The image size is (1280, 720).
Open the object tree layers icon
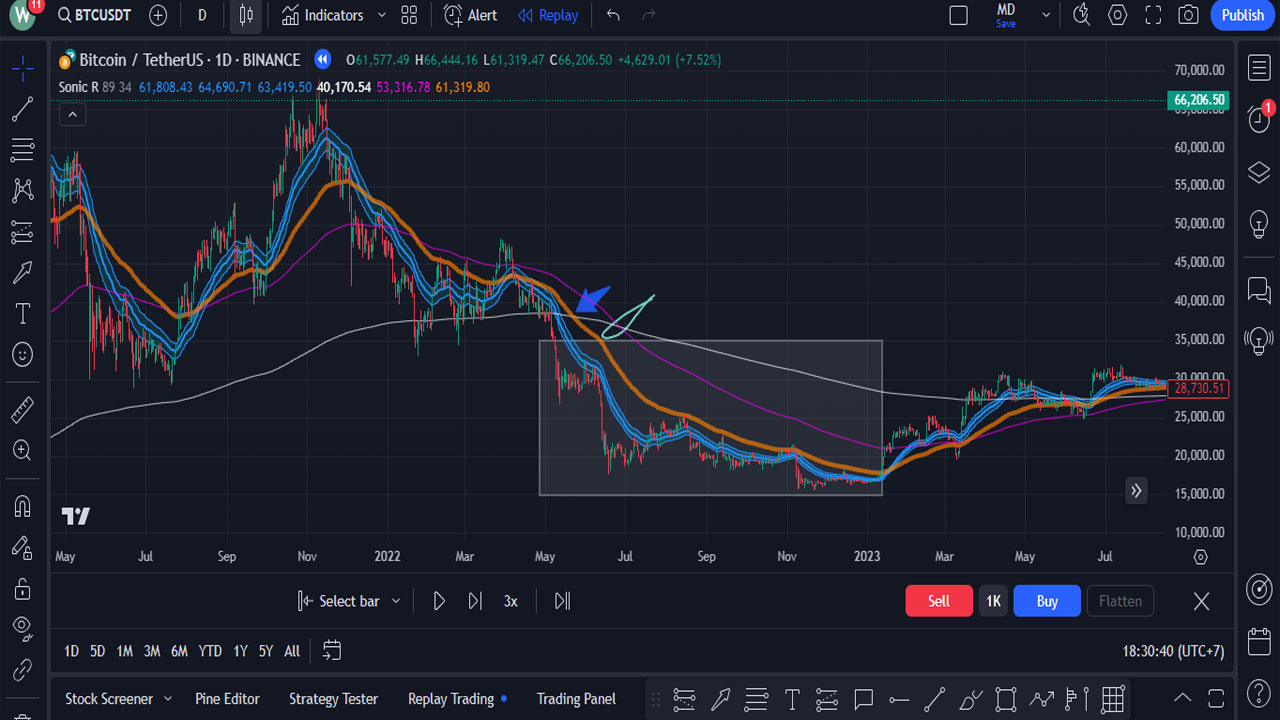1259,173
